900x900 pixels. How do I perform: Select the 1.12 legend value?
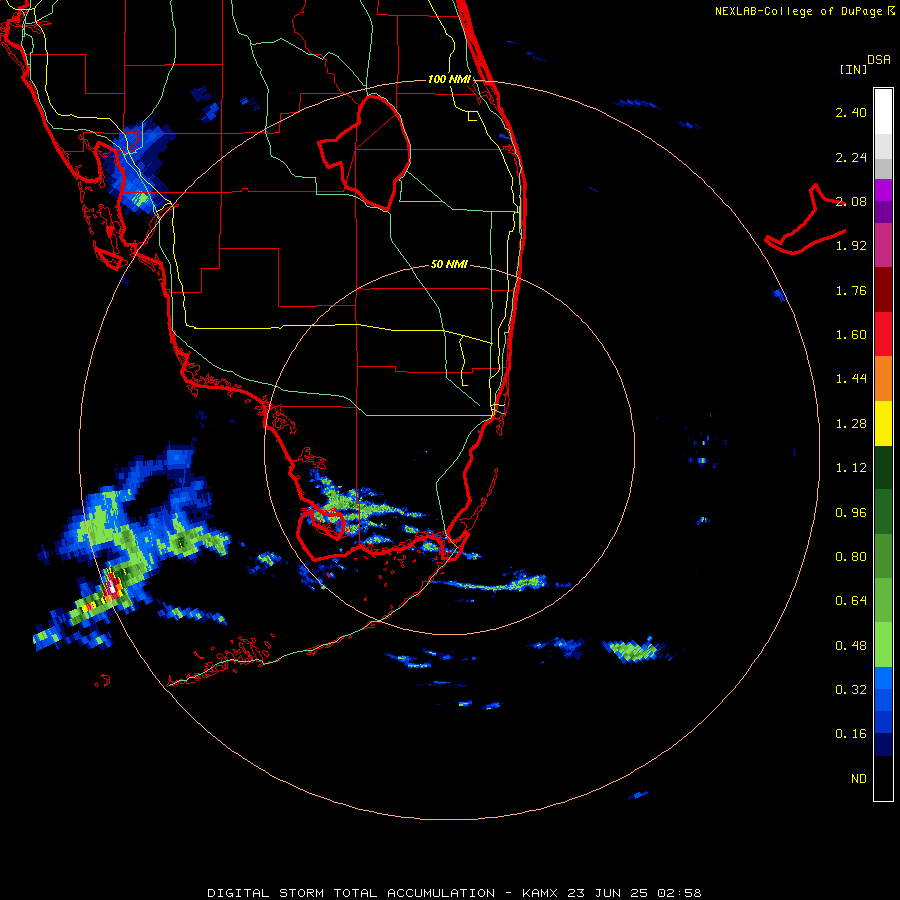point(851,468)
